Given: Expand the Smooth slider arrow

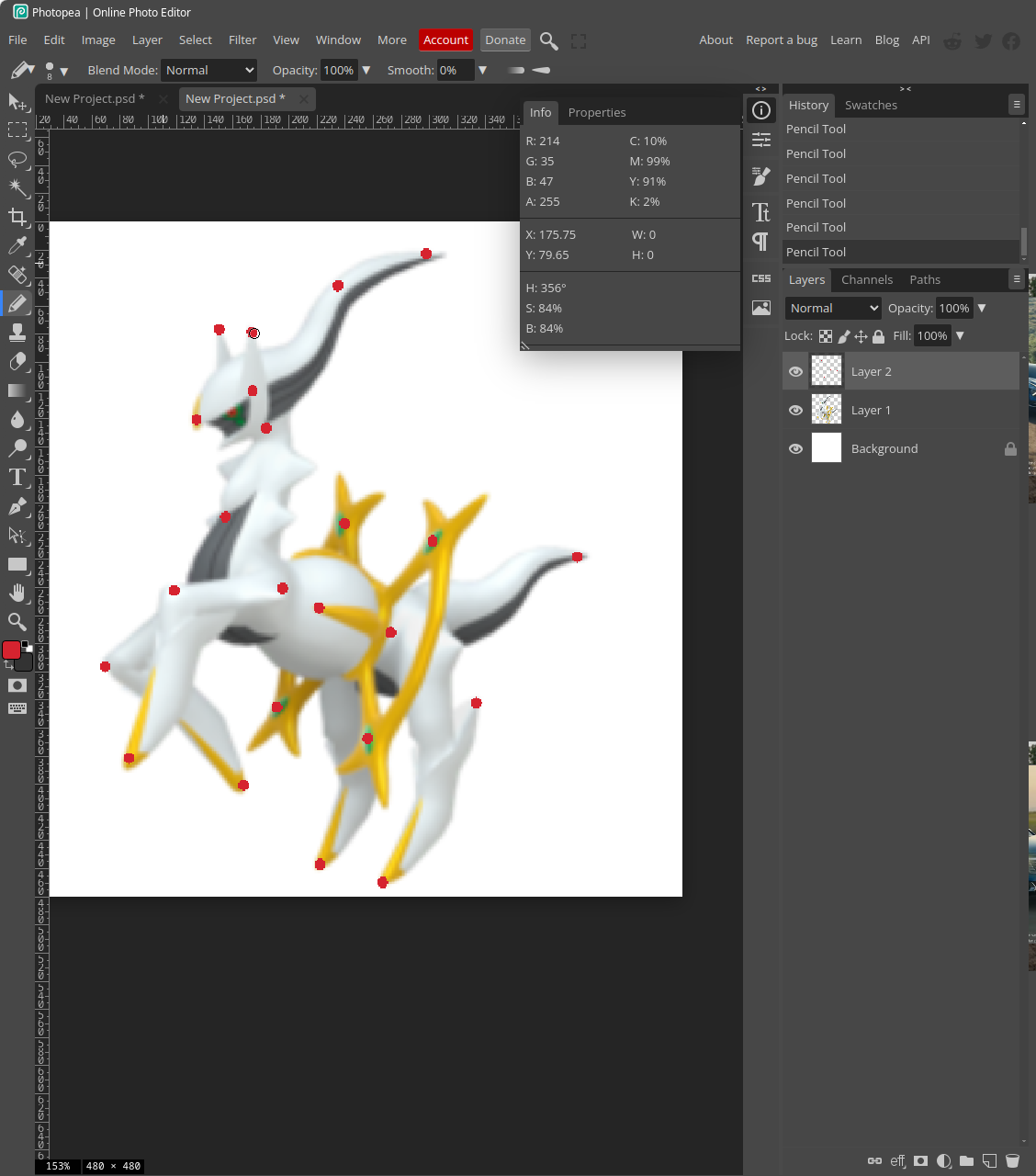Looking at the screenshot, I should (482, 70).
